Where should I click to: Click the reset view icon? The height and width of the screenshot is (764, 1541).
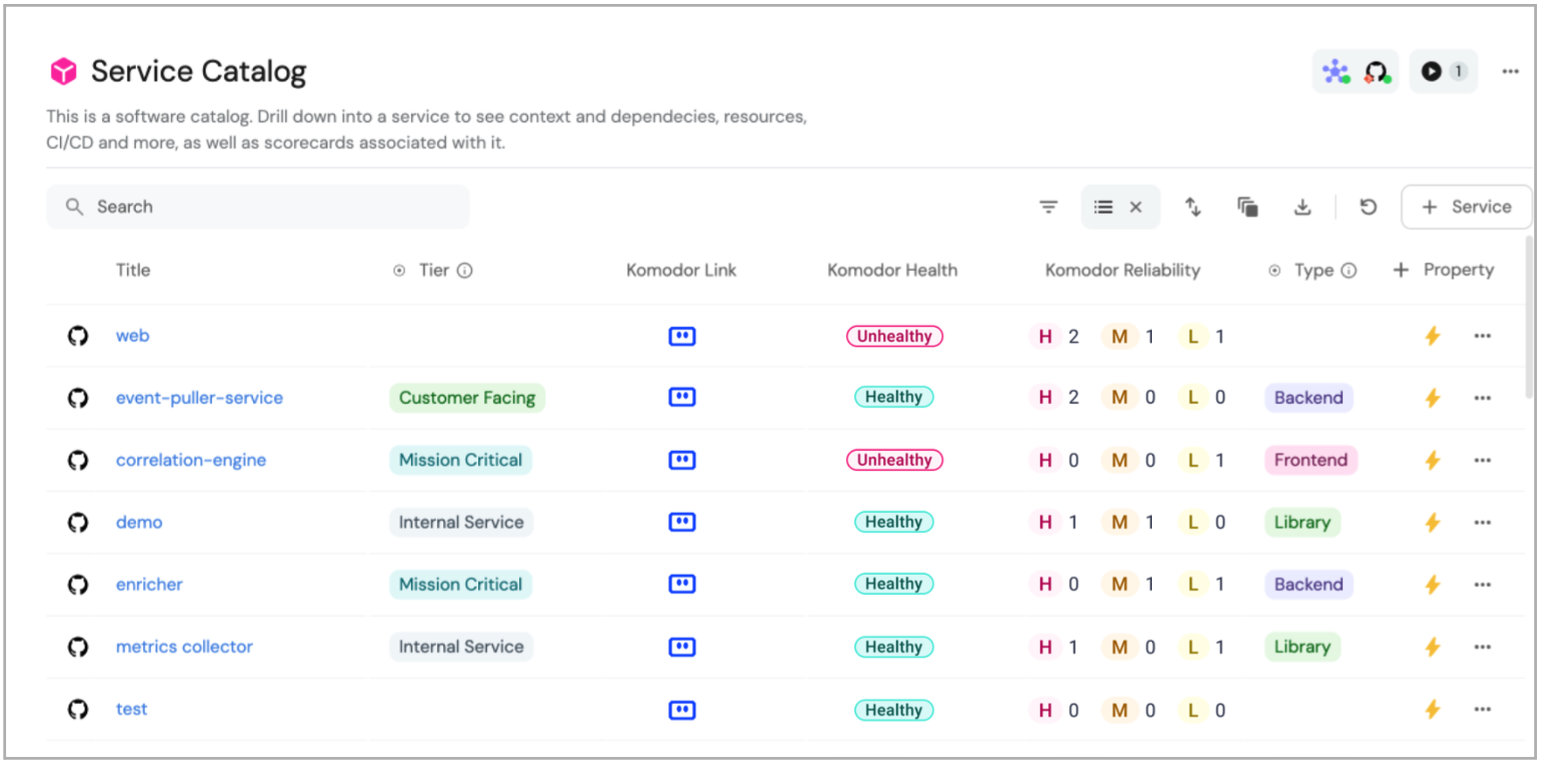tap(1368, 207)
